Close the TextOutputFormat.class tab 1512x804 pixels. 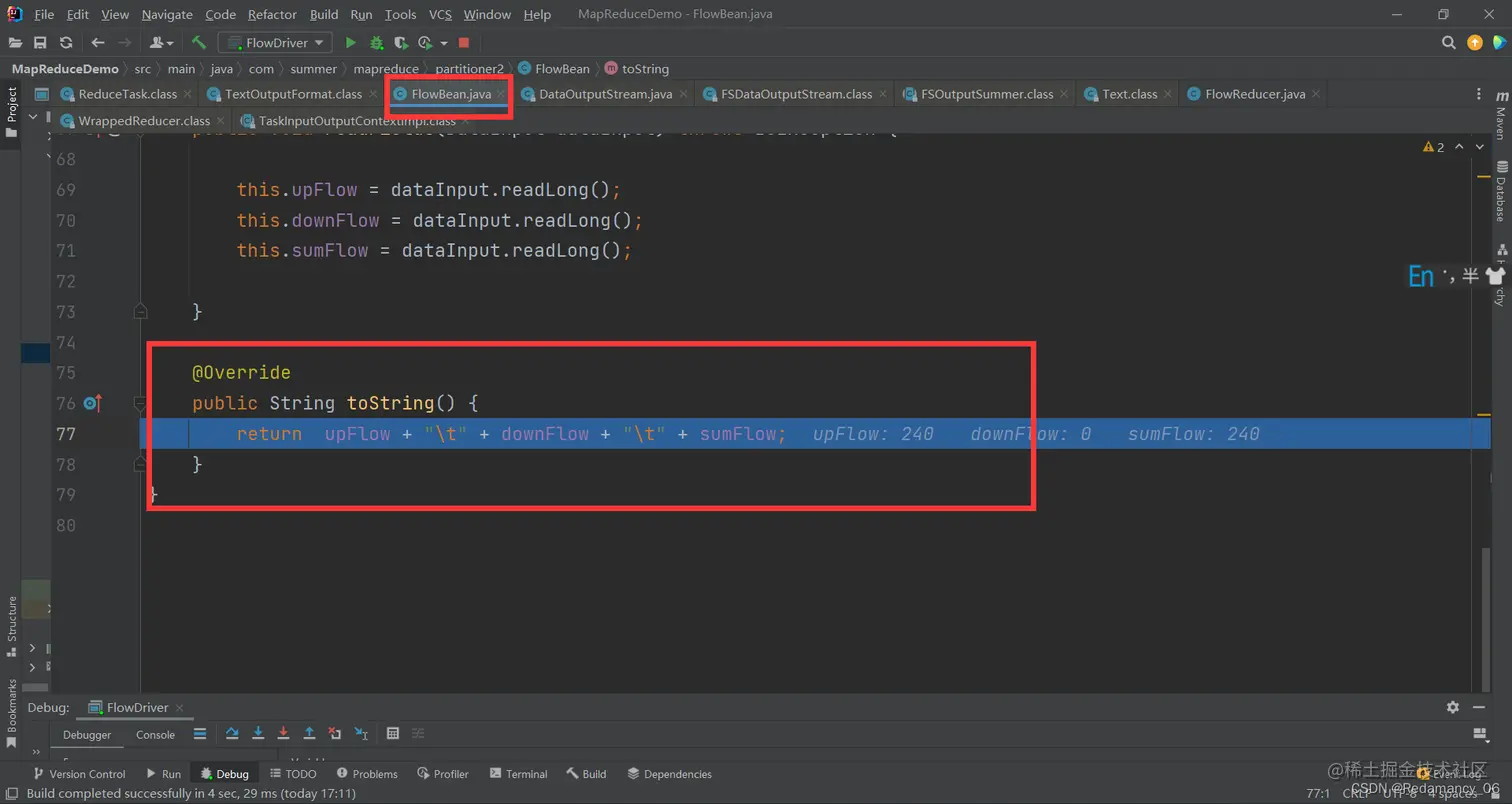coord(373,94)
